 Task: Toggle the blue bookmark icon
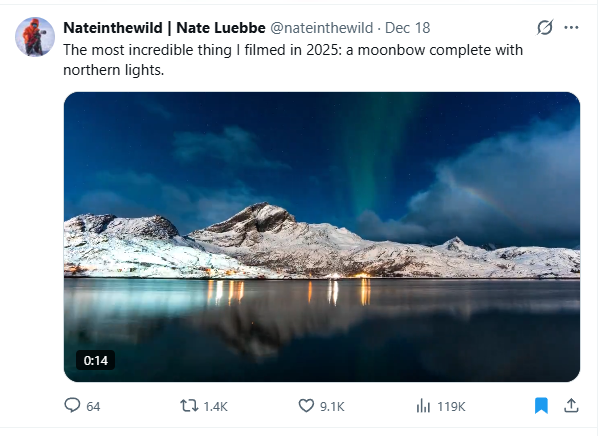[541, 406]
